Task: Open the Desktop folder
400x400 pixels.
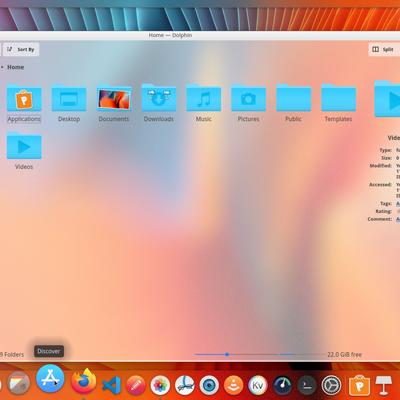Action: pyautogui.click(x=69, y=99)
